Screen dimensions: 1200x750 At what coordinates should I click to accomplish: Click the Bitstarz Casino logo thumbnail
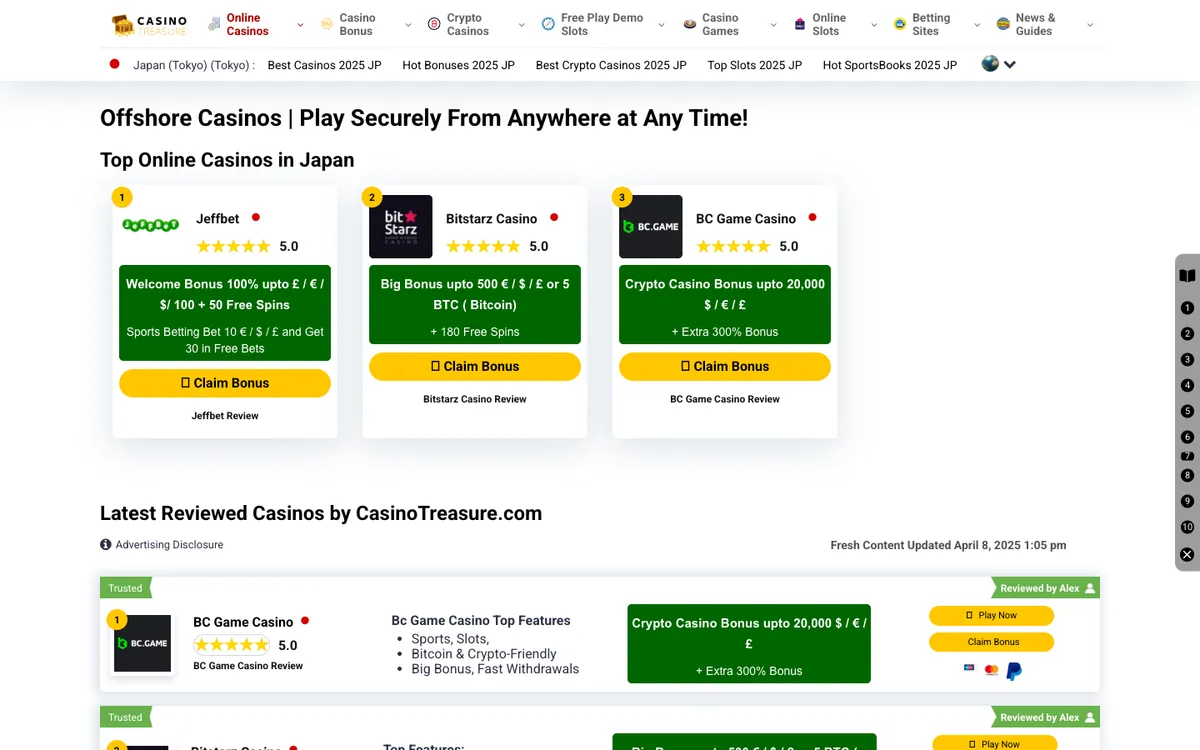click(x=401, y=227)
